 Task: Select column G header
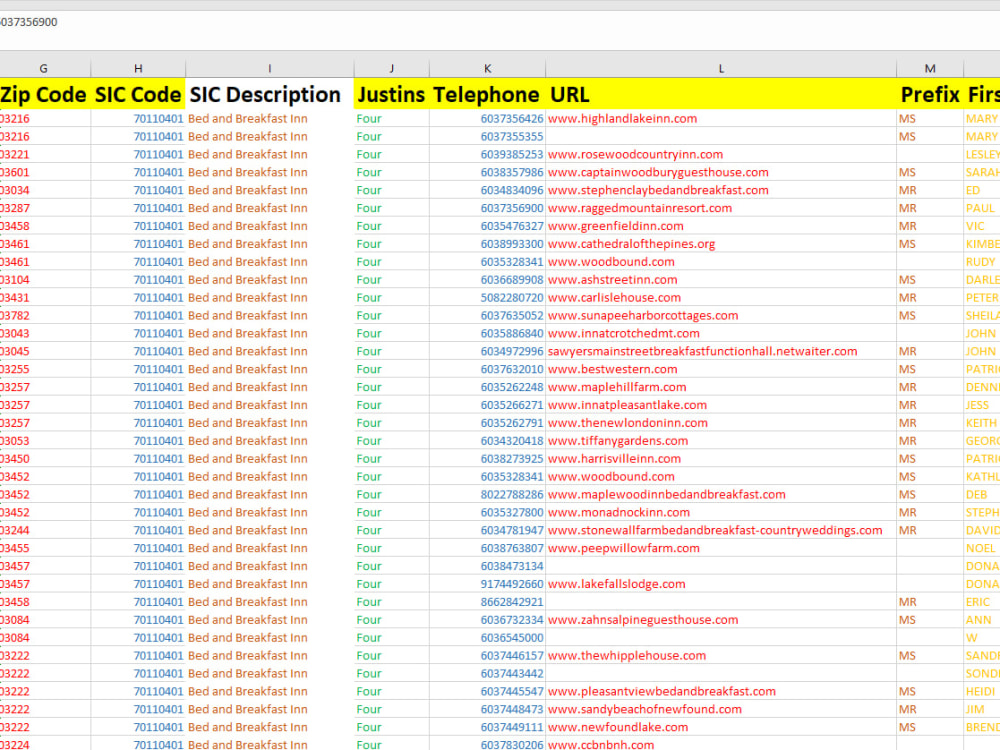pos(45,68)
